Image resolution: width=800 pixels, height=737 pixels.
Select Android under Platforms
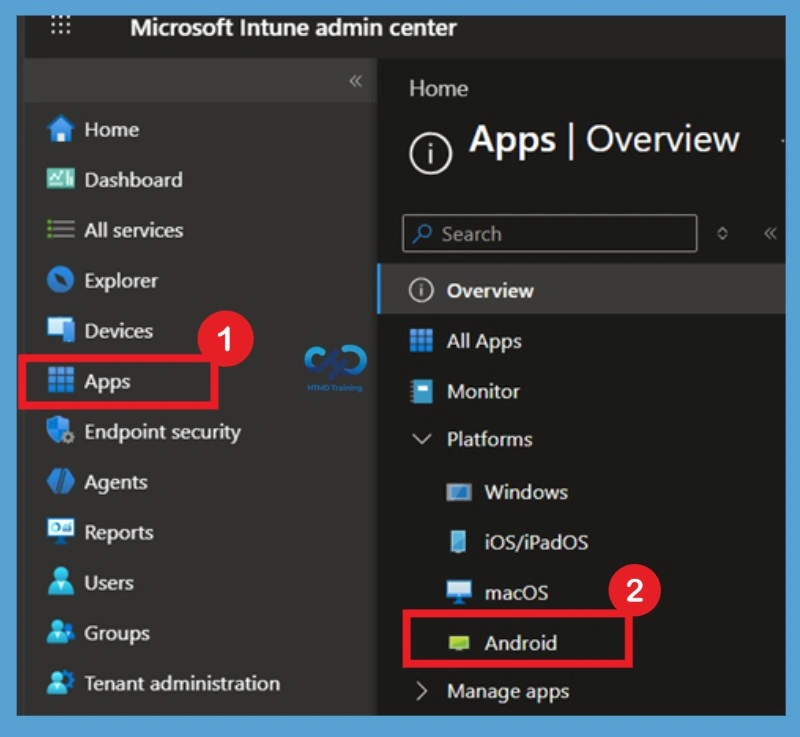tap(520, 643)
